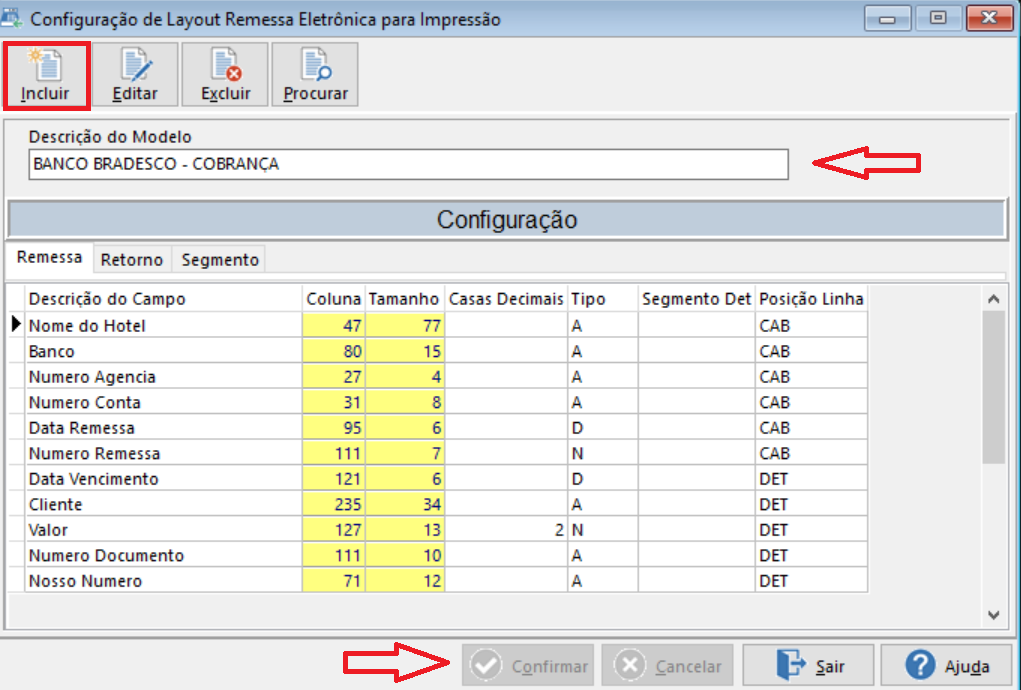
Task: Click the Cancelar button
Action: tap(666, 664)
